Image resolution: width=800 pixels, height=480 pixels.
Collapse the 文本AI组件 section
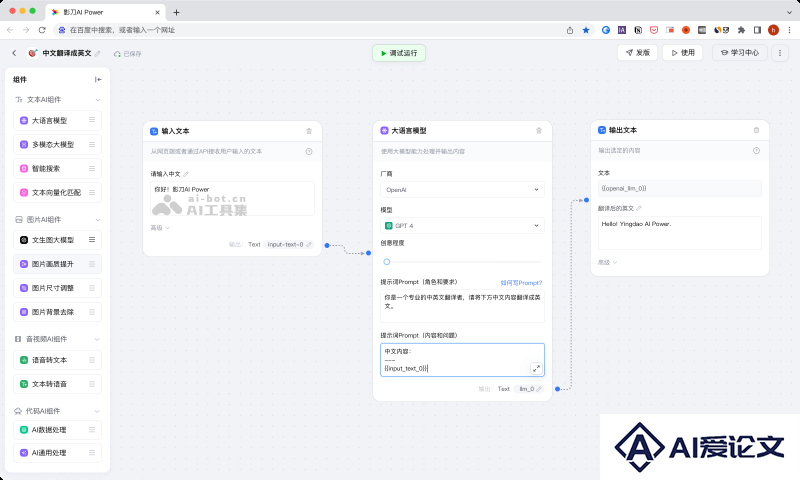[97, 99]
